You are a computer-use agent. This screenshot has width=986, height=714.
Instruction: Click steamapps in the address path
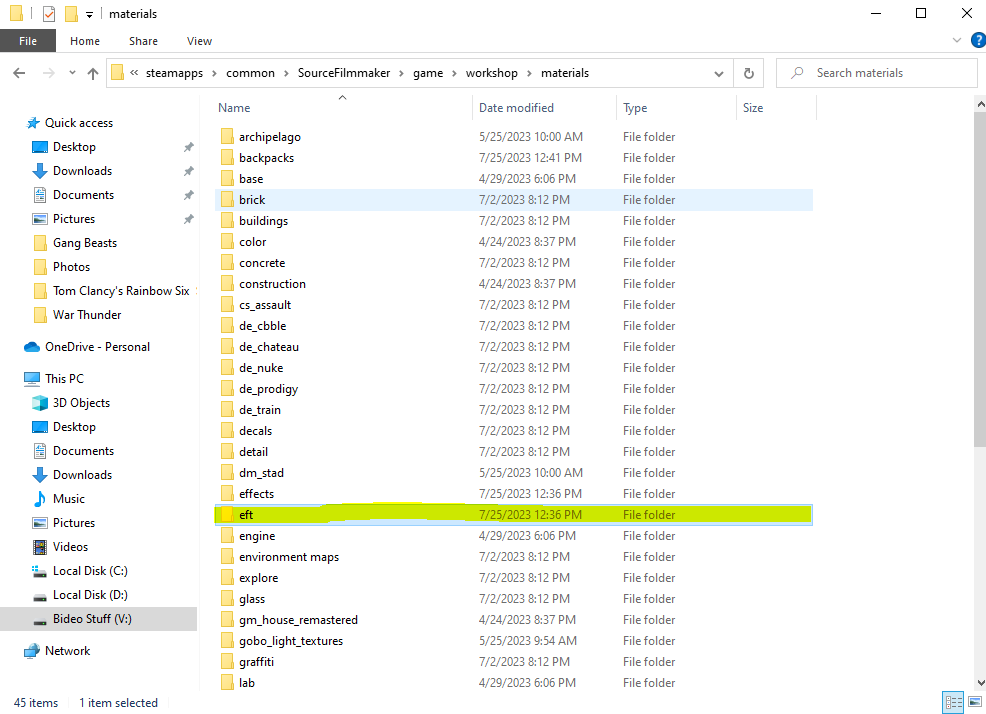click(174, 73)
